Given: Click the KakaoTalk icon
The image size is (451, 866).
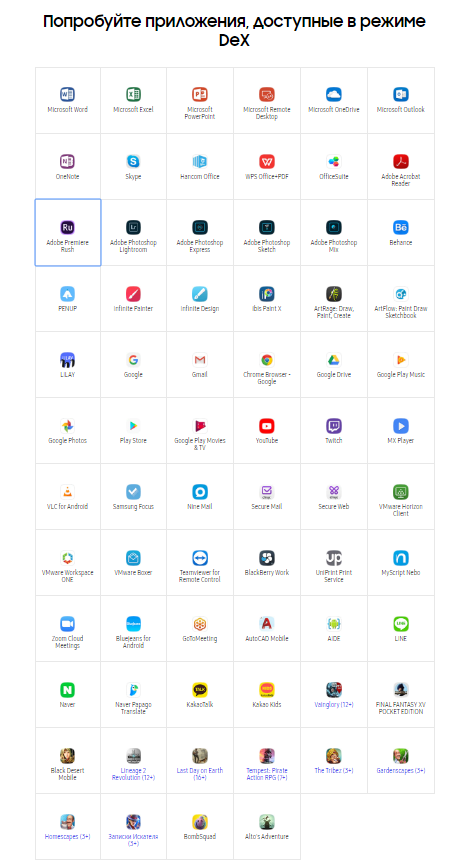Looking at the screenshot, I should pyautogui.click(x=200, y=690).
